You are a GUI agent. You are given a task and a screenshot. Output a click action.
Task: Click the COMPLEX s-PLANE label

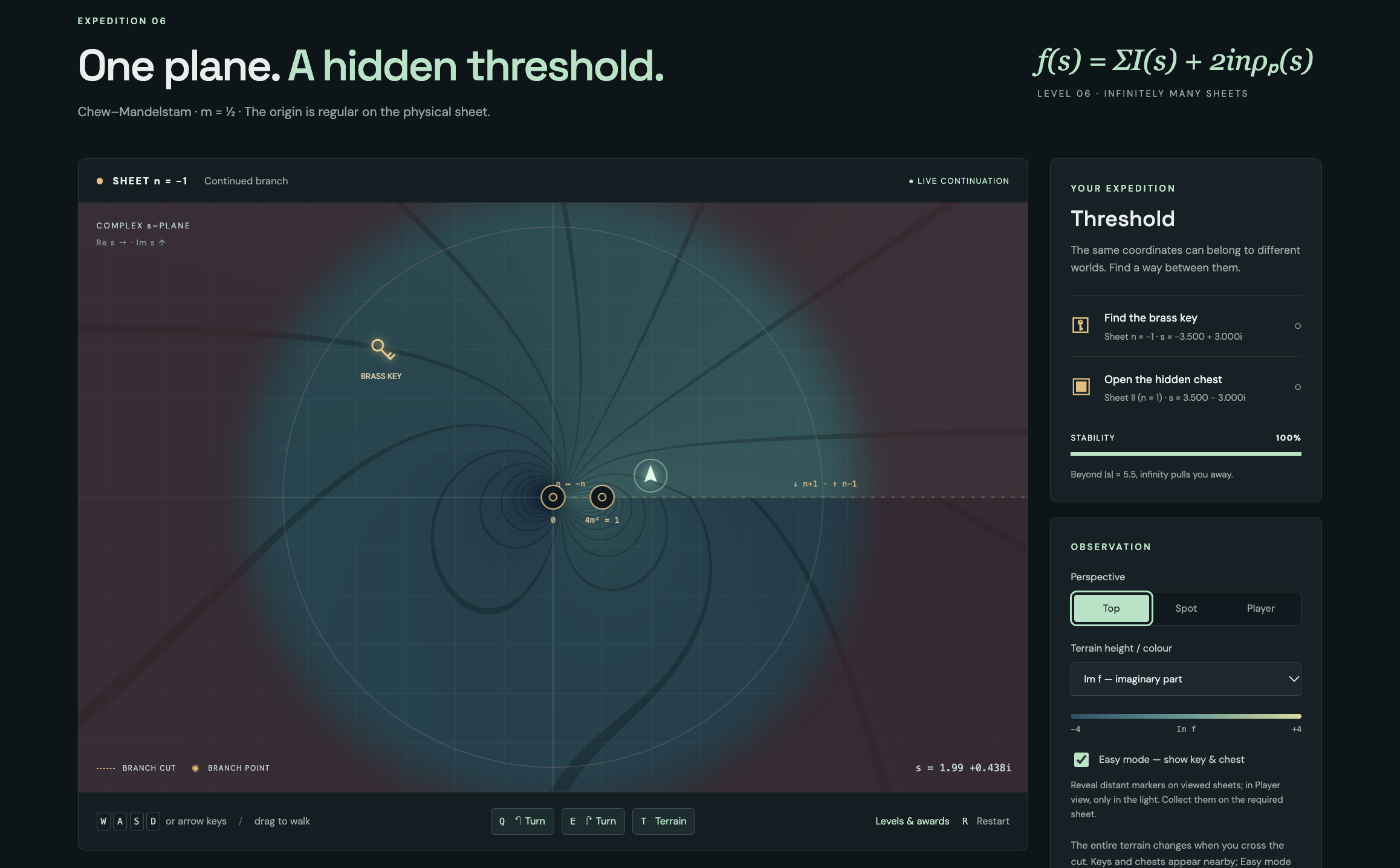coord(143,226)
